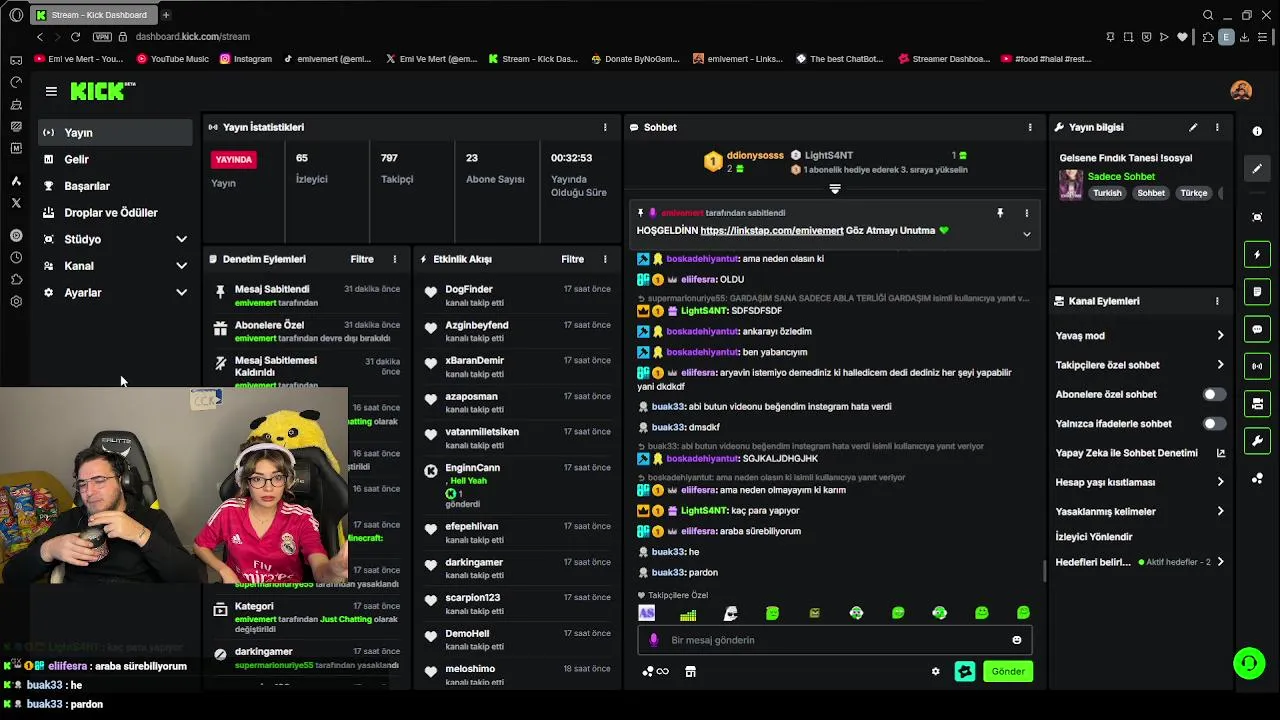Open Droplar ve Ödüller in sidebar

[x=115, y=213]
